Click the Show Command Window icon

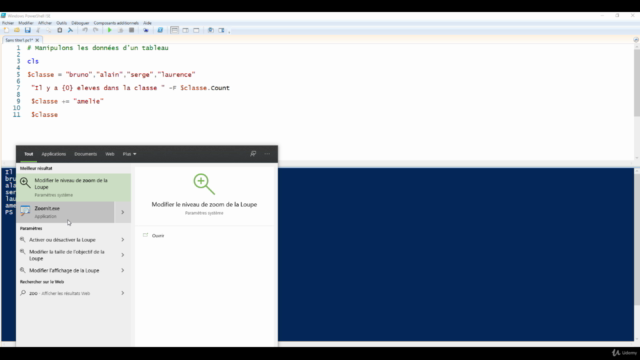[x=211, y=30]
